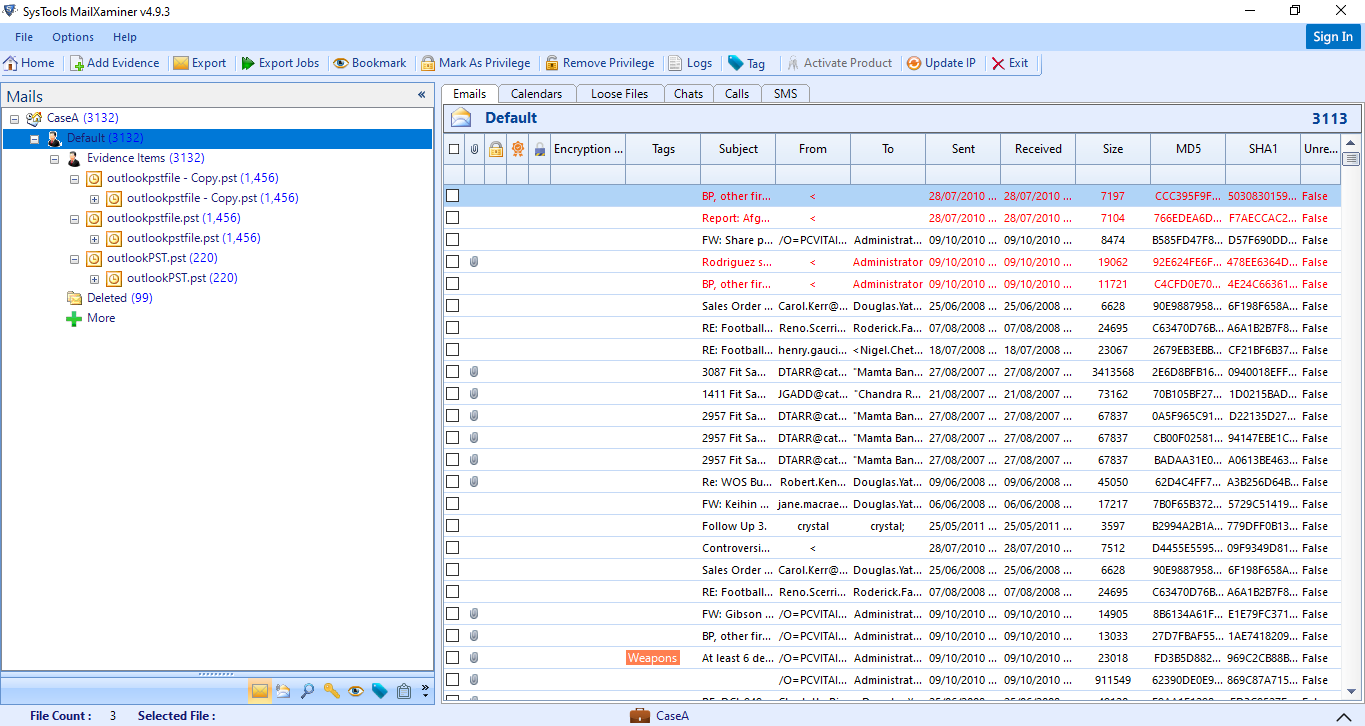Viewport: 1365px width, 726px height.
Task: Sort by the Received column header
Action: (1038, 149)
